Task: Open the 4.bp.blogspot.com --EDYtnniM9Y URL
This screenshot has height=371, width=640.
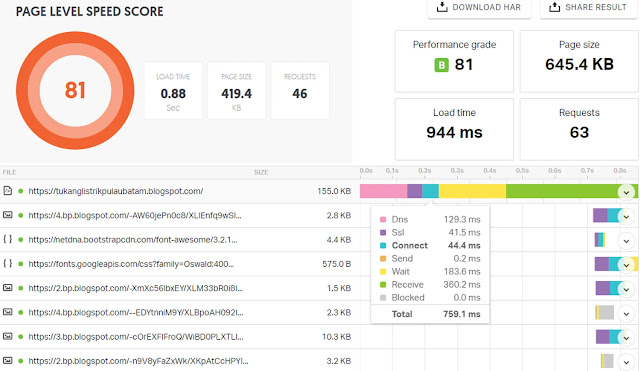Action: 136,312
